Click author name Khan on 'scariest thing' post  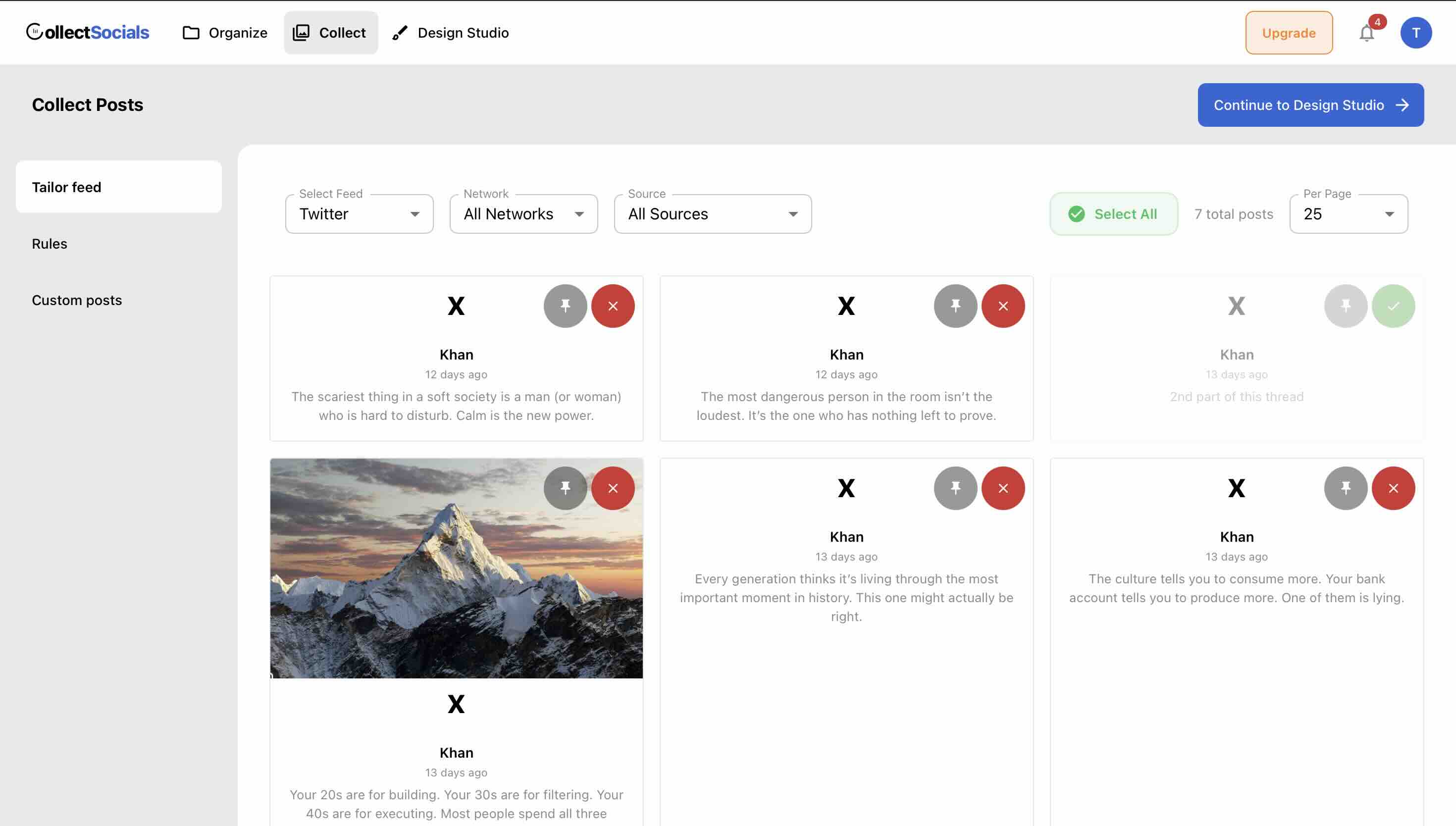pyautogui.click(x=456, y=355)
